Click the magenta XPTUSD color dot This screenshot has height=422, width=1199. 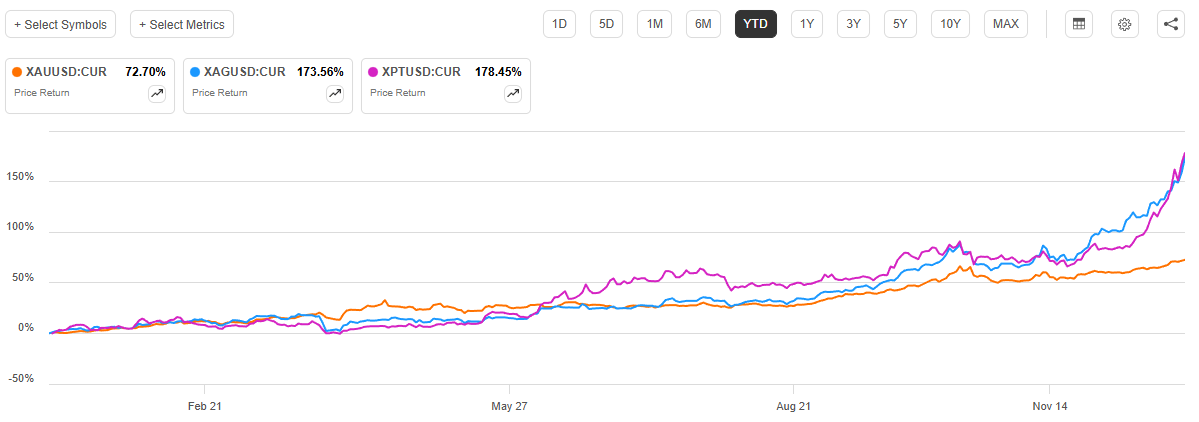tap(372, 72)
